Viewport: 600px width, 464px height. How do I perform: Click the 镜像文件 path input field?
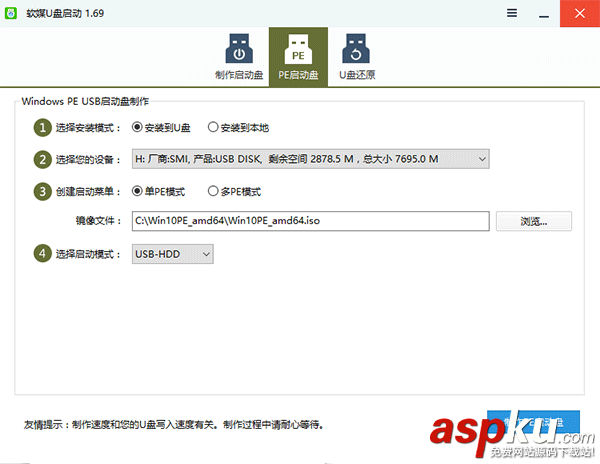pos(310,221)
